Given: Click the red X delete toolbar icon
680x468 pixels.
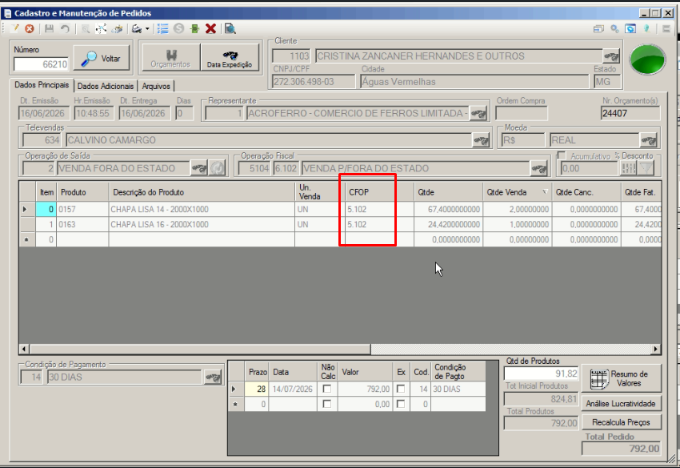Looking at the screenshot, I should (x=211, y=29).
